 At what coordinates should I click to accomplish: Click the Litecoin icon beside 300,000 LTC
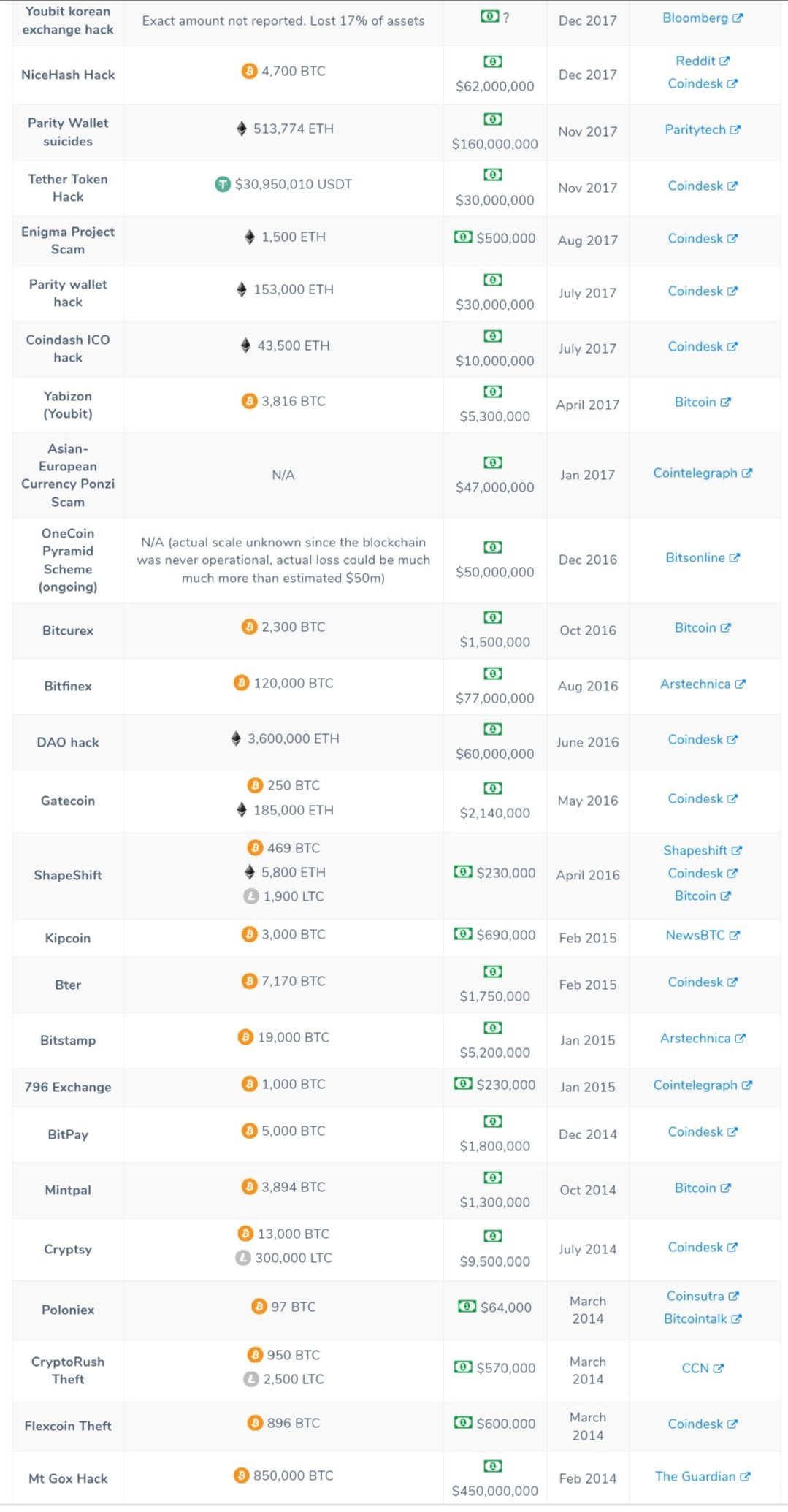243,1258
